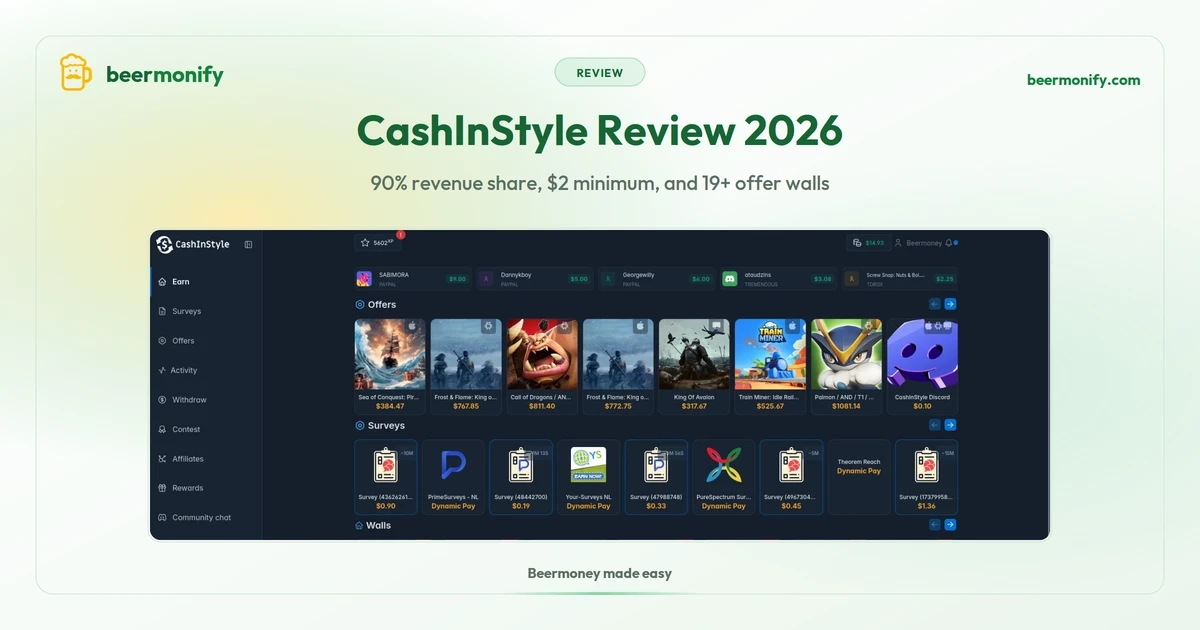Click the Surveys section next arrow
Viewport: 1200px width, 630px height.
pos(950,425)
